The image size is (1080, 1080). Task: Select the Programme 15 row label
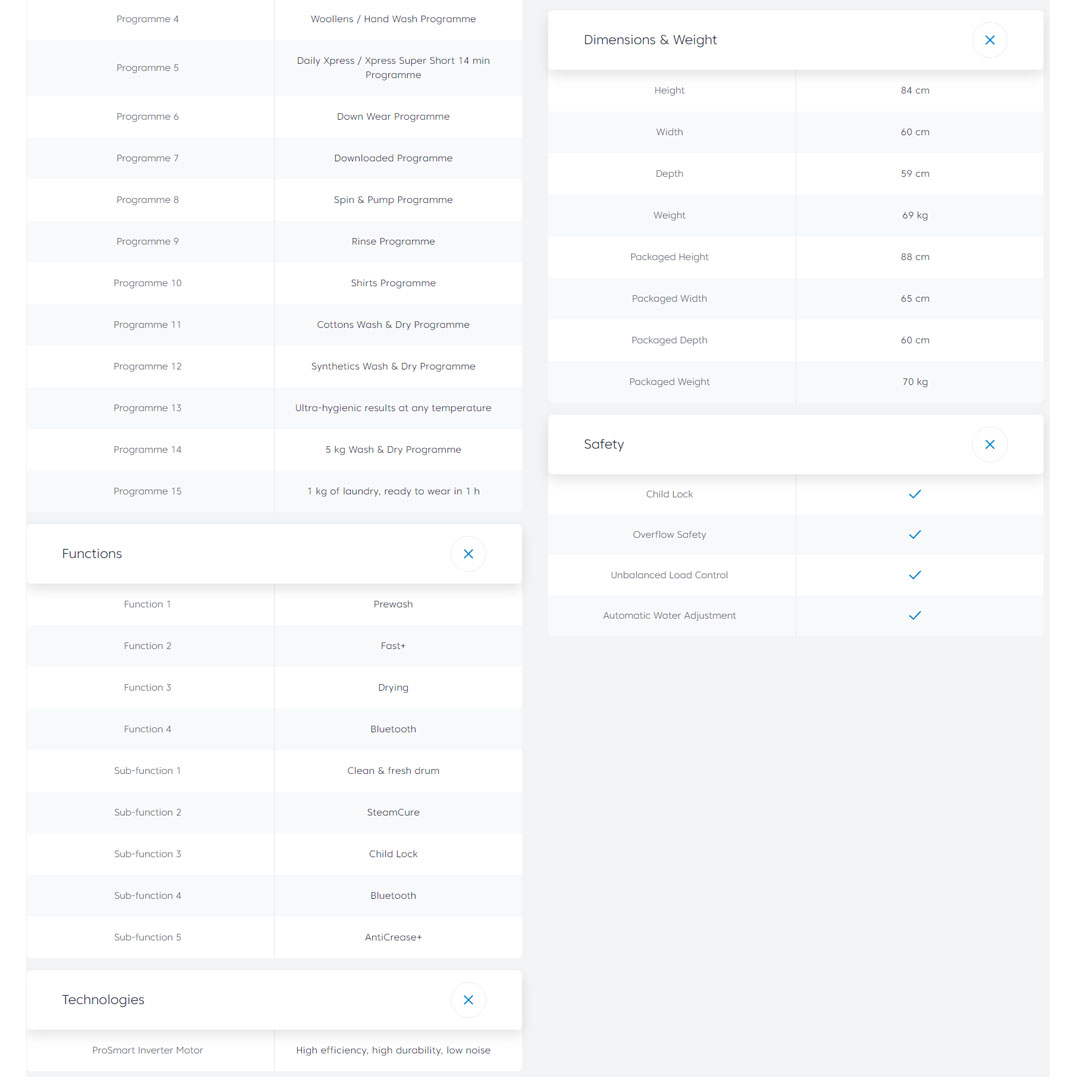tap(147, 491)
